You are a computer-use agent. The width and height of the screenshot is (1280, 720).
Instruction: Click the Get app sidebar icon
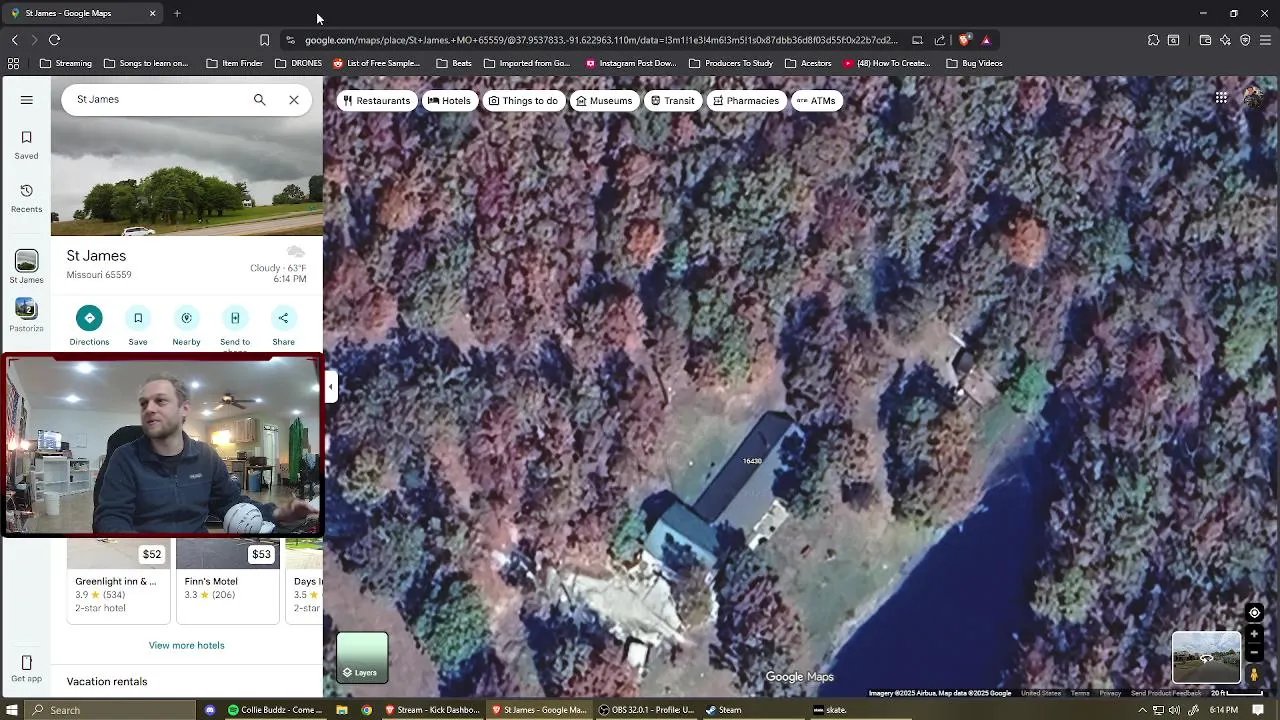pyautogui.click(x=27, y=669)
